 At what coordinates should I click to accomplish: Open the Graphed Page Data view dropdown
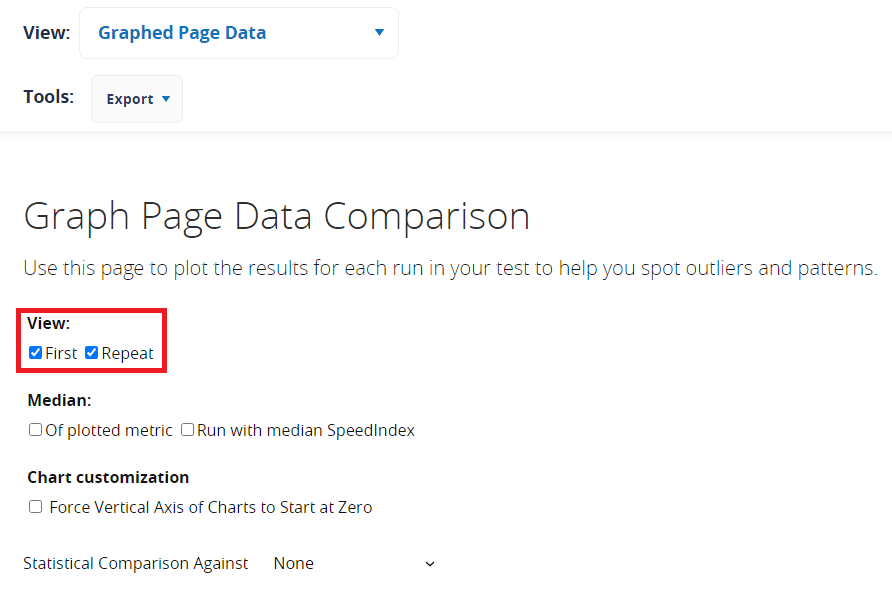[x=238, y=33]
